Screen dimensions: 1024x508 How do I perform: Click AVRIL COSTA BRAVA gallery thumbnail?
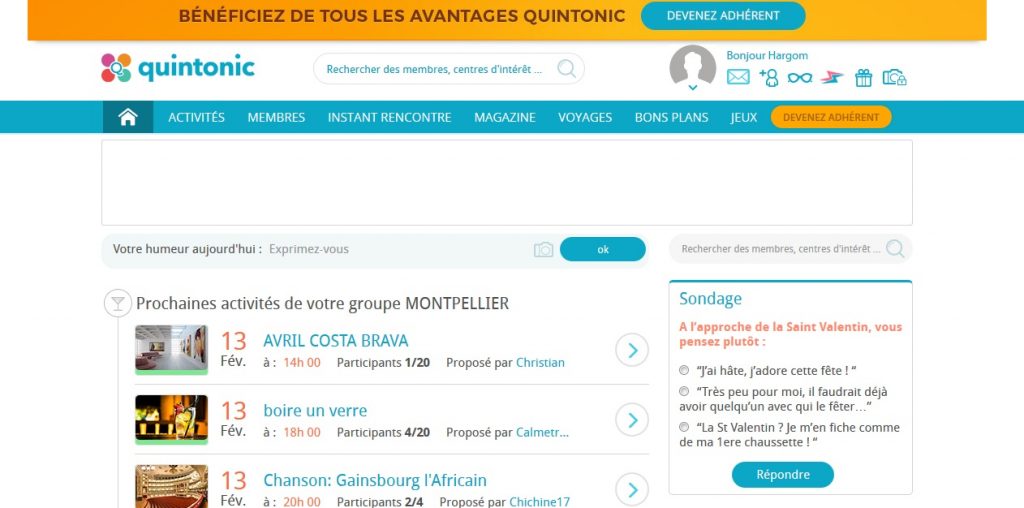coord(171,349)
